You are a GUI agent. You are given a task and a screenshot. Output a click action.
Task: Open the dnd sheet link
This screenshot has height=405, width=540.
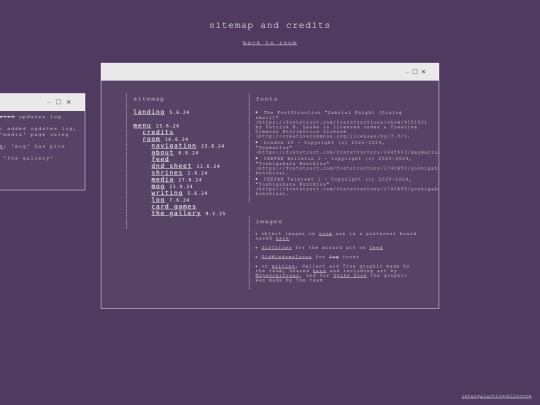point(172,166)
